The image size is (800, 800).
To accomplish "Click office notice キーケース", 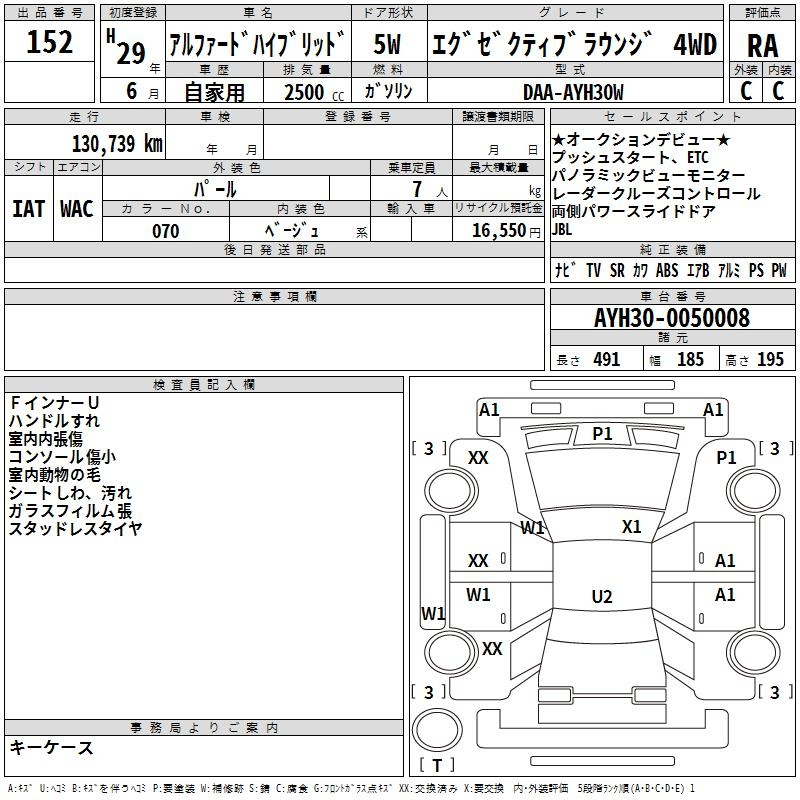I will tap(52, 747).
